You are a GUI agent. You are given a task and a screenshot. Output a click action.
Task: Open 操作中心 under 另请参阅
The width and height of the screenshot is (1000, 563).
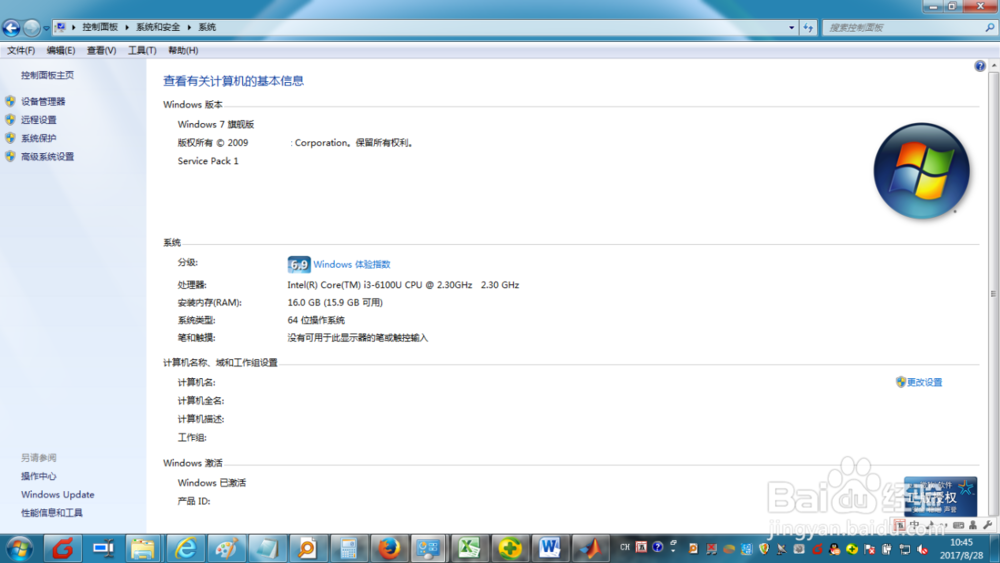pos(38,476)
